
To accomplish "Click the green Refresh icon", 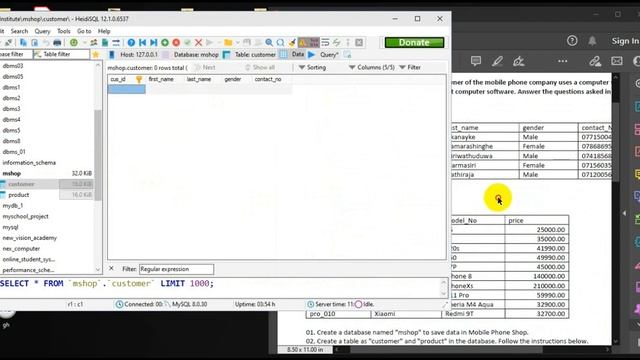I will (73, 42).
